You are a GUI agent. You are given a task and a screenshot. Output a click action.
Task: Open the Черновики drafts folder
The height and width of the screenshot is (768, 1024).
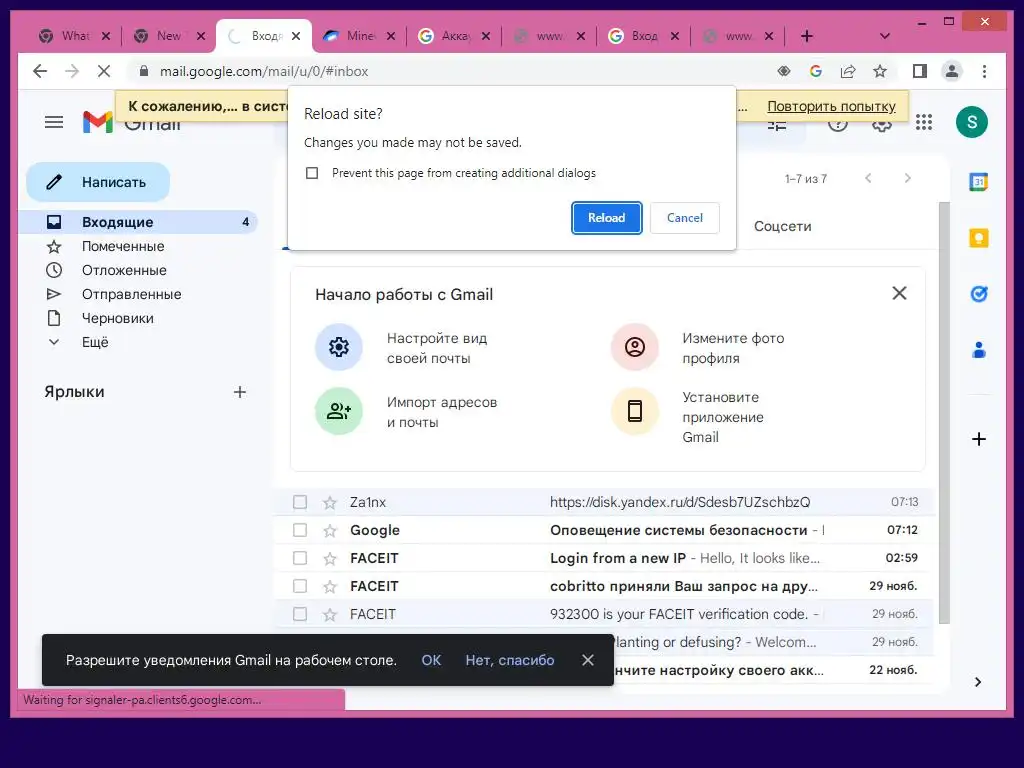pos(118,319)
